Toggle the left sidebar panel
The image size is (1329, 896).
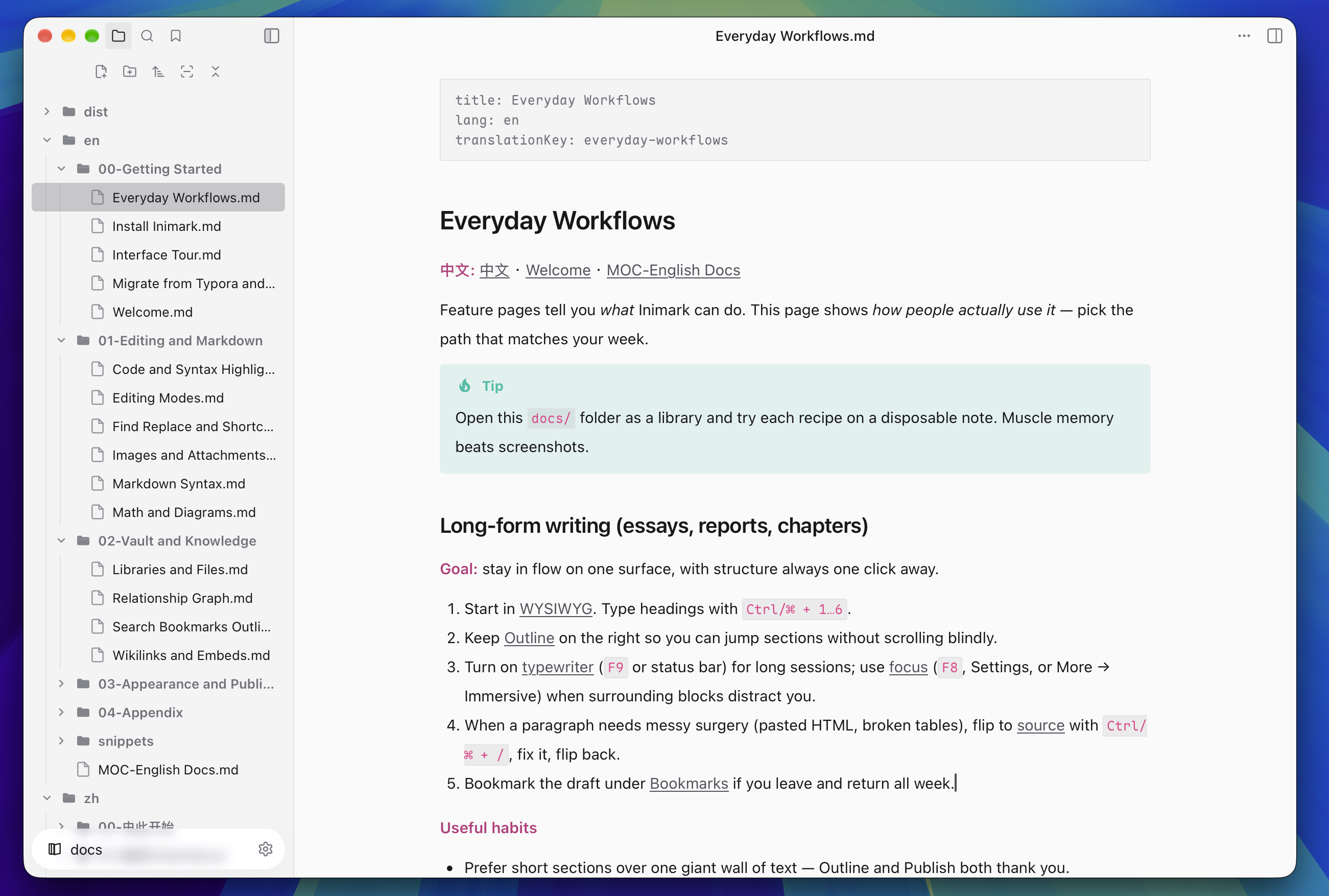tap(271, 36)
